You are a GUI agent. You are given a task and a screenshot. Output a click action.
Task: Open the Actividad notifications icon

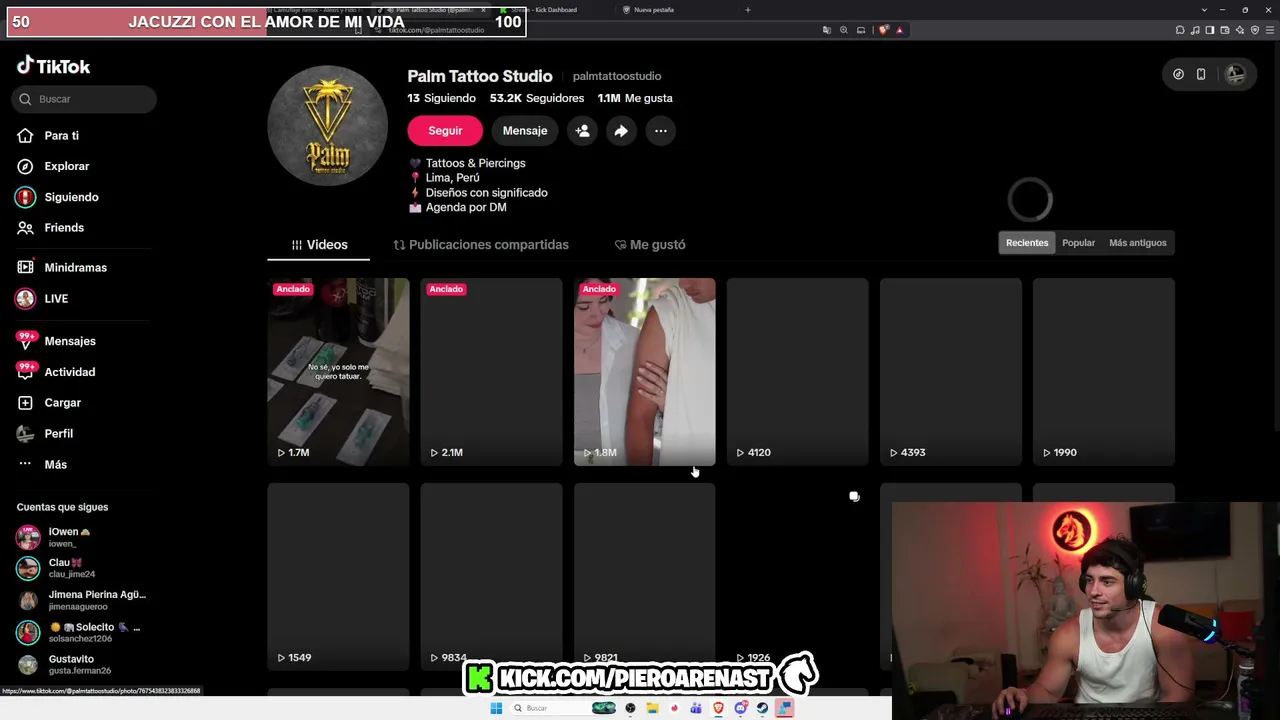pyautogui.click(x=25, y=372)
